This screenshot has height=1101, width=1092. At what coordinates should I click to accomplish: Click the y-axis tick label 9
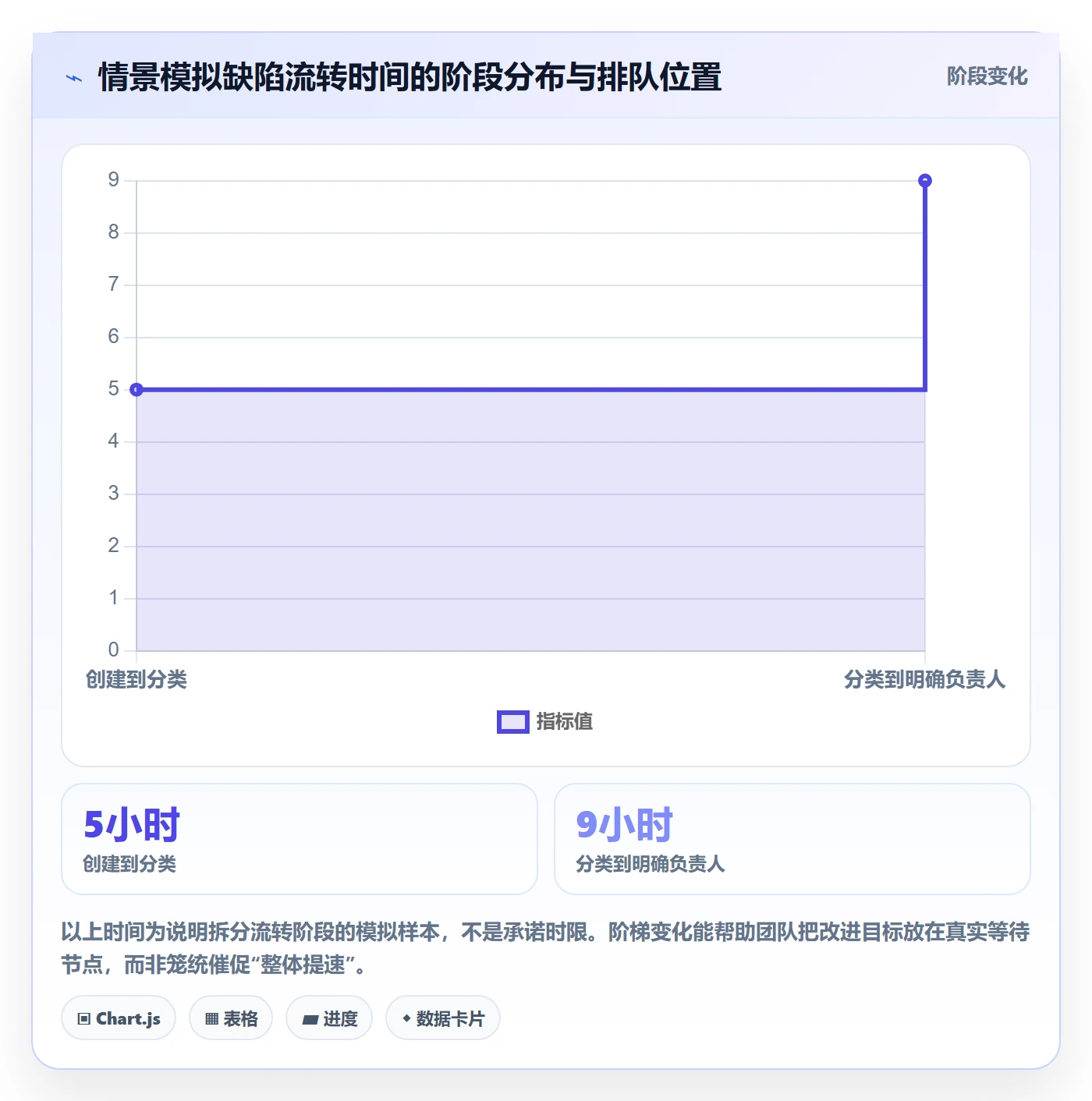point(114,180)
